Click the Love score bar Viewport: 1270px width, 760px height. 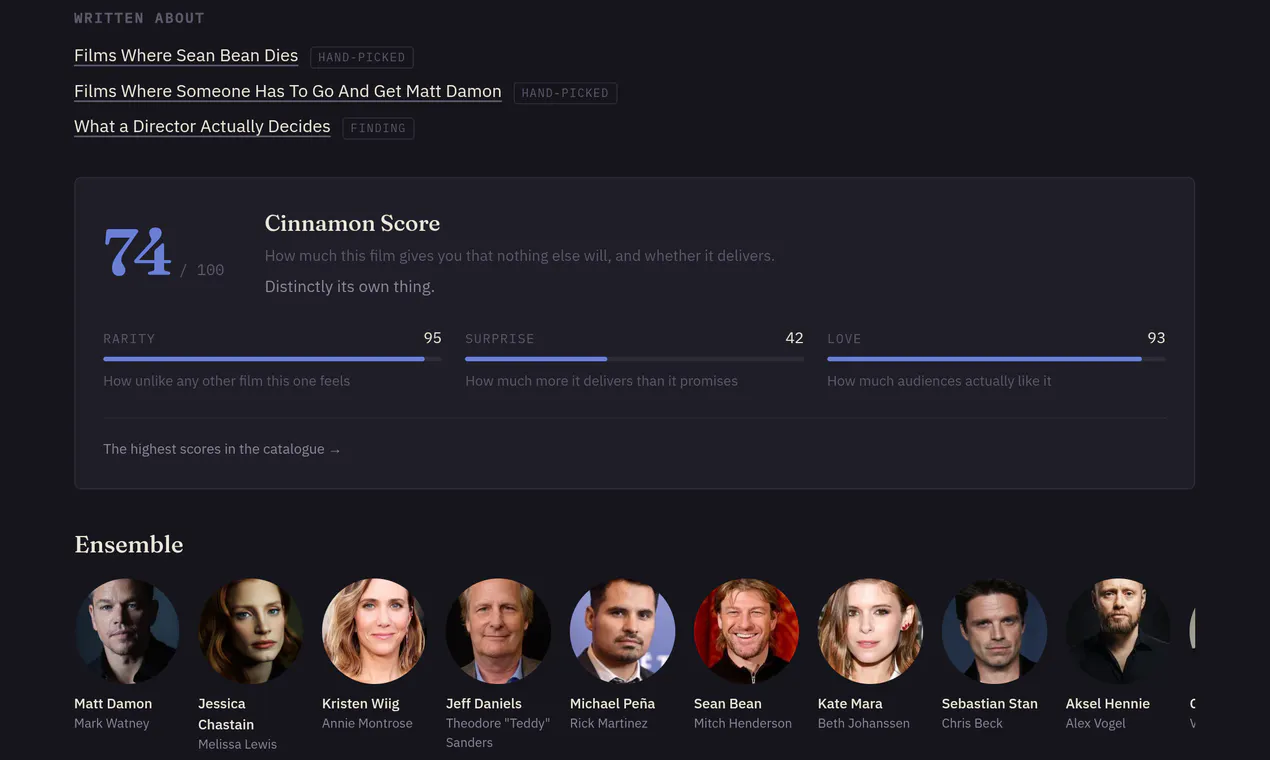point(996,358)
